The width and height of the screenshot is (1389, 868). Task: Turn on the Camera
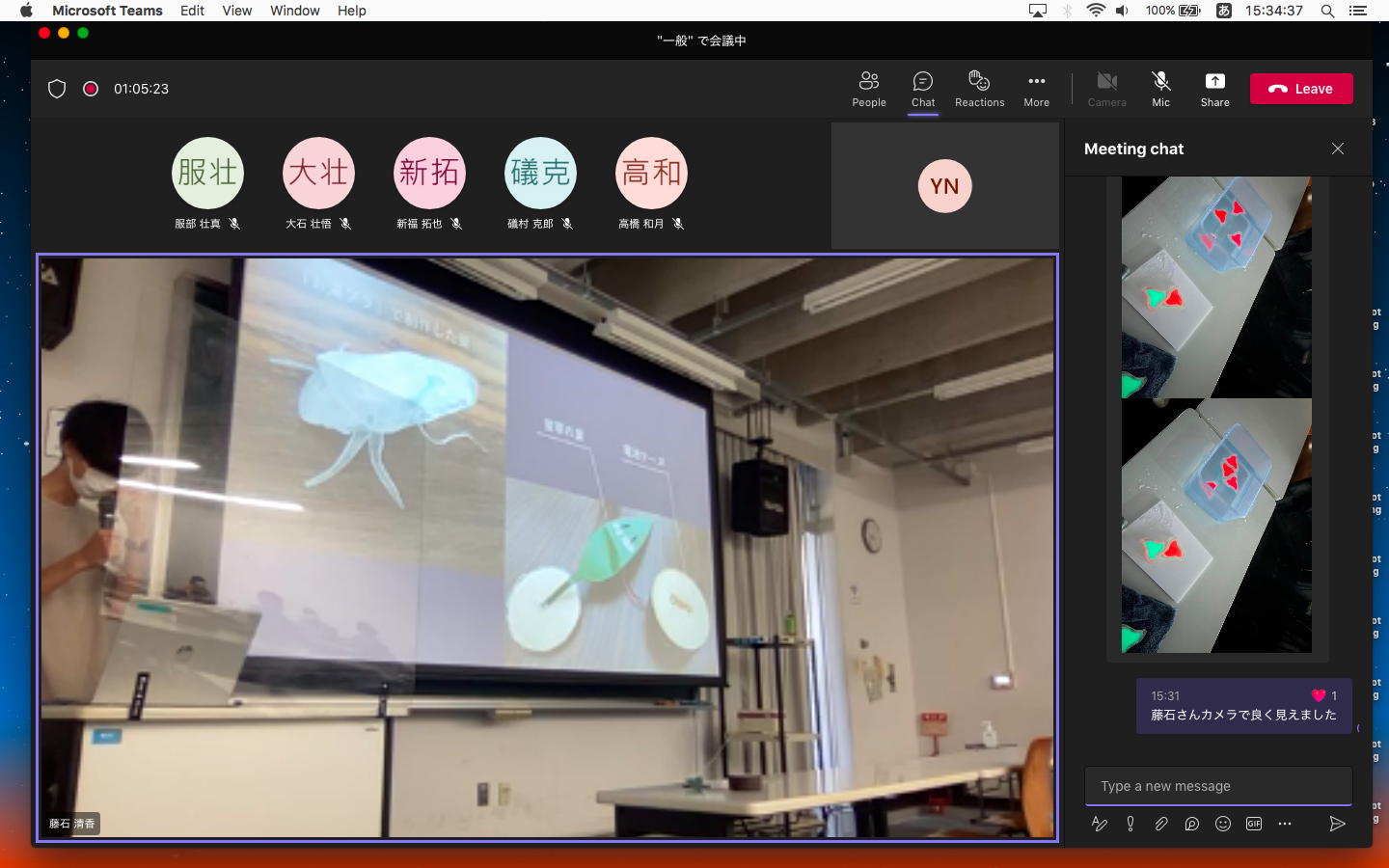(1107, 89)
